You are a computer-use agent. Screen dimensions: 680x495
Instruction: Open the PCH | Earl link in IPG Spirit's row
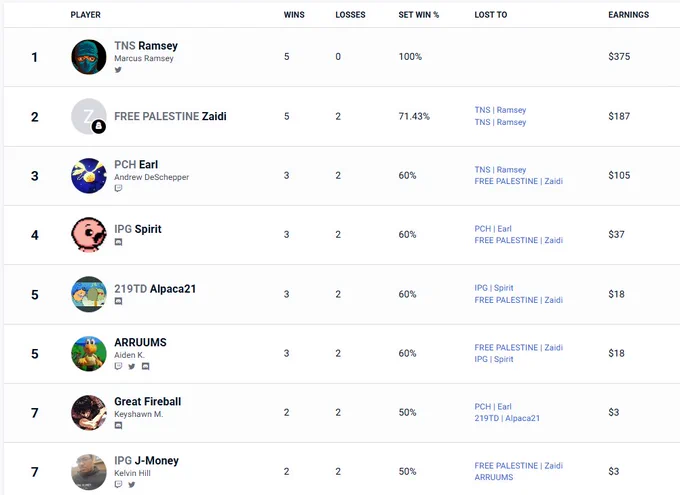[493, 229]
